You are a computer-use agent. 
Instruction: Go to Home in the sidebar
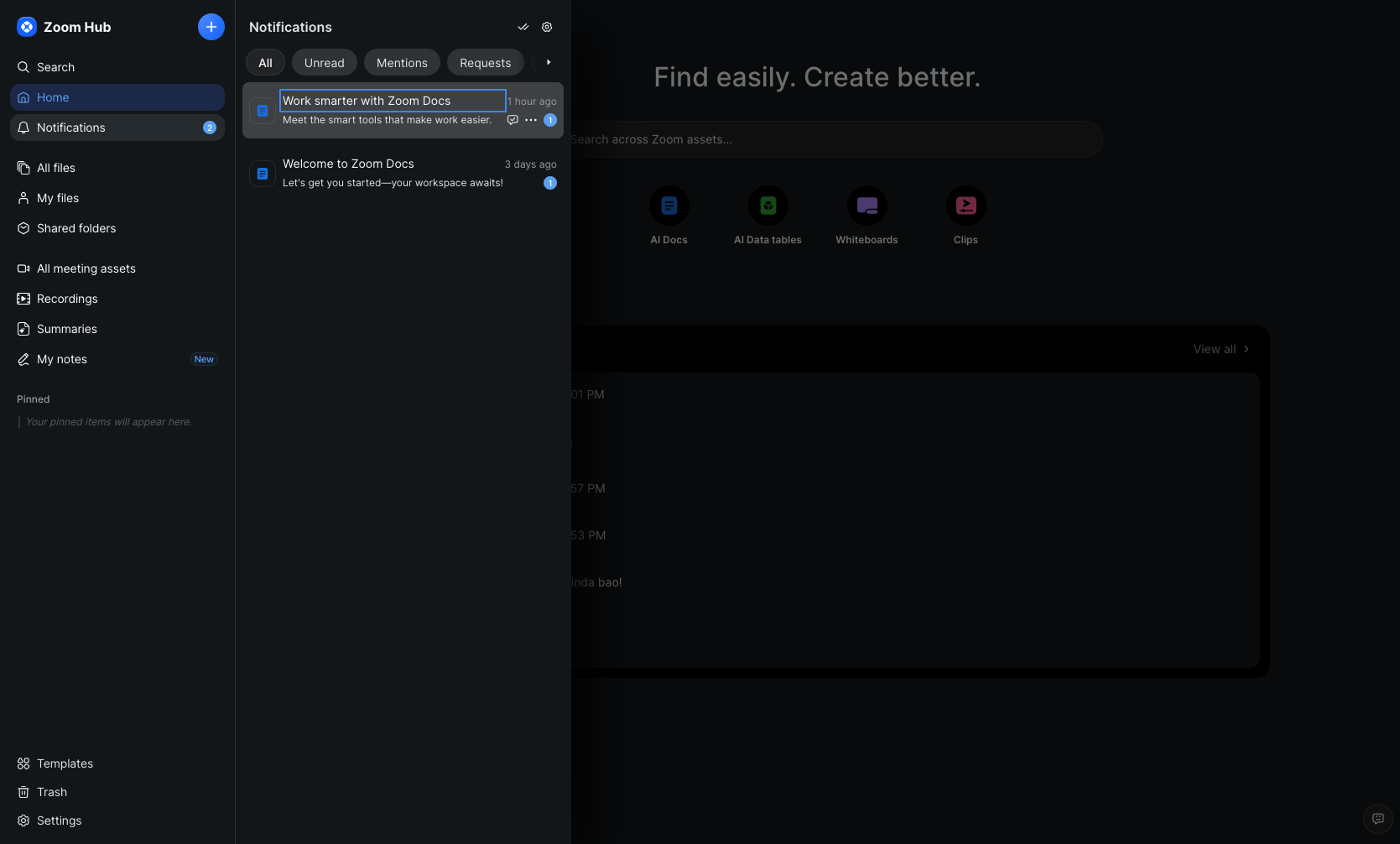(x=117, y=97)
